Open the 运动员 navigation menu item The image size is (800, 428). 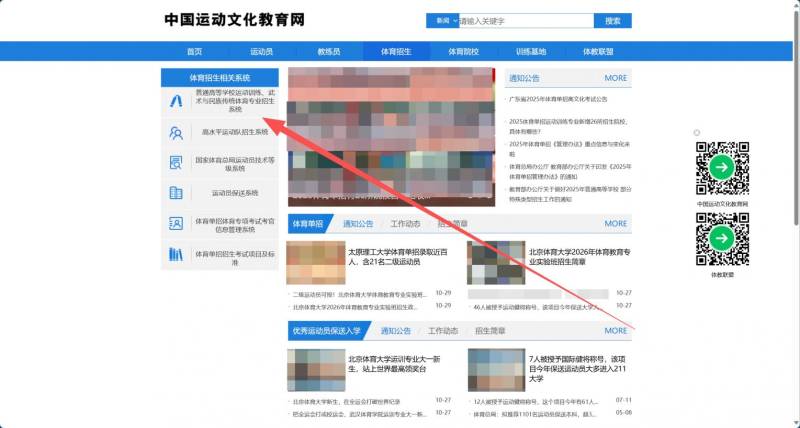[261, 51]
